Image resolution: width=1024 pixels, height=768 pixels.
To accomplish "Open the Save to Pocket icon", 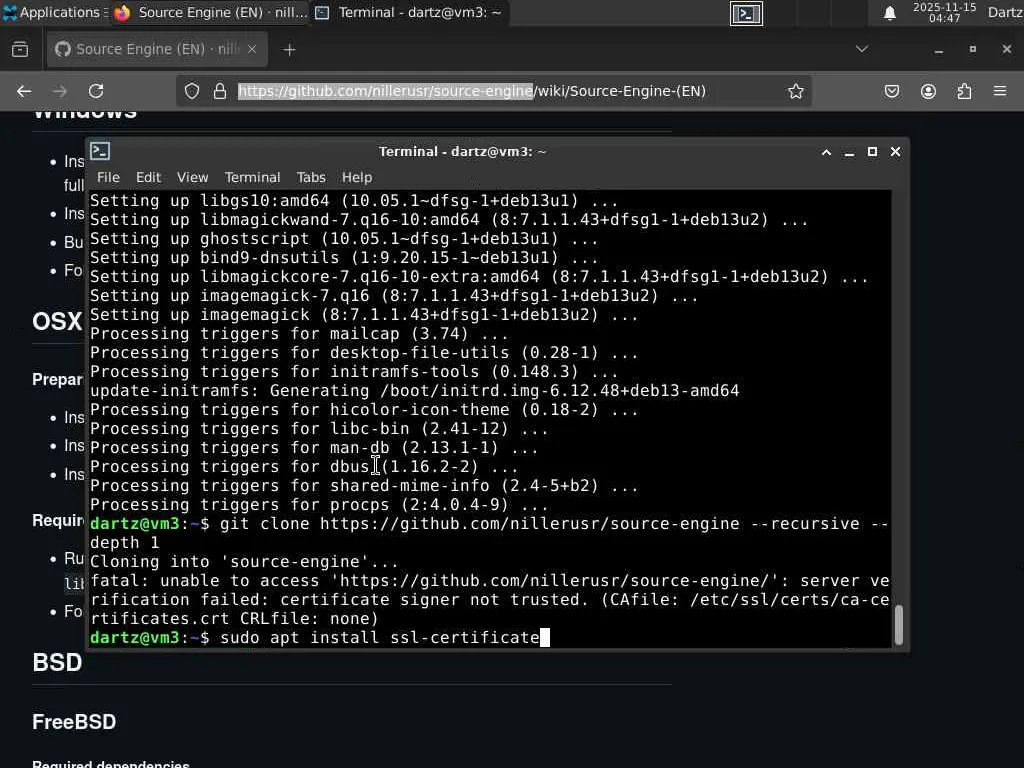I will point(891,91).
